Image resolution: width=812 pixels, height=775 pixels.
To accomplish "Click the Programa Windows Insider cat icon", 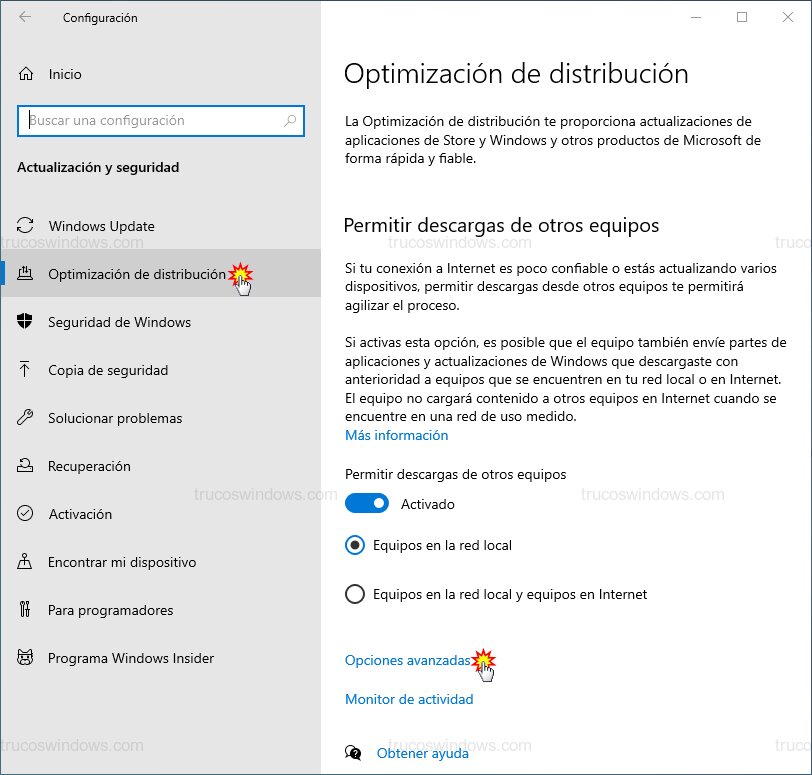I will pyautogui.click(x=26, y=658).
